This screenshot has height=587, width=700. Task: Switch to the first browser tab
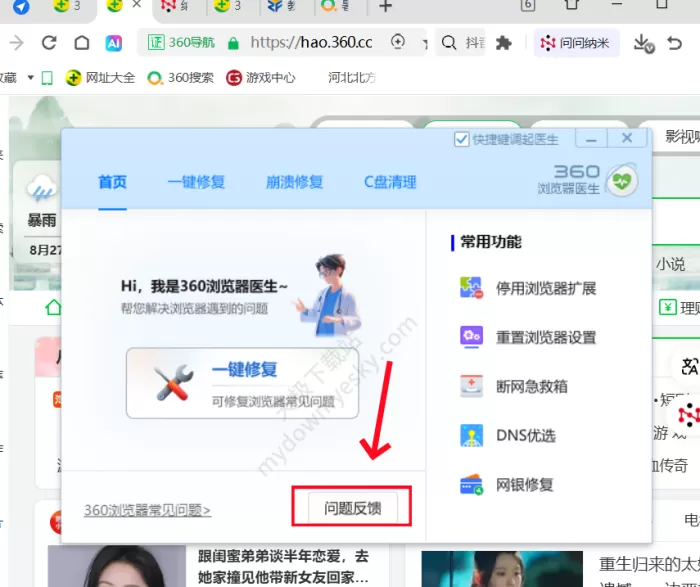[21, 6]
